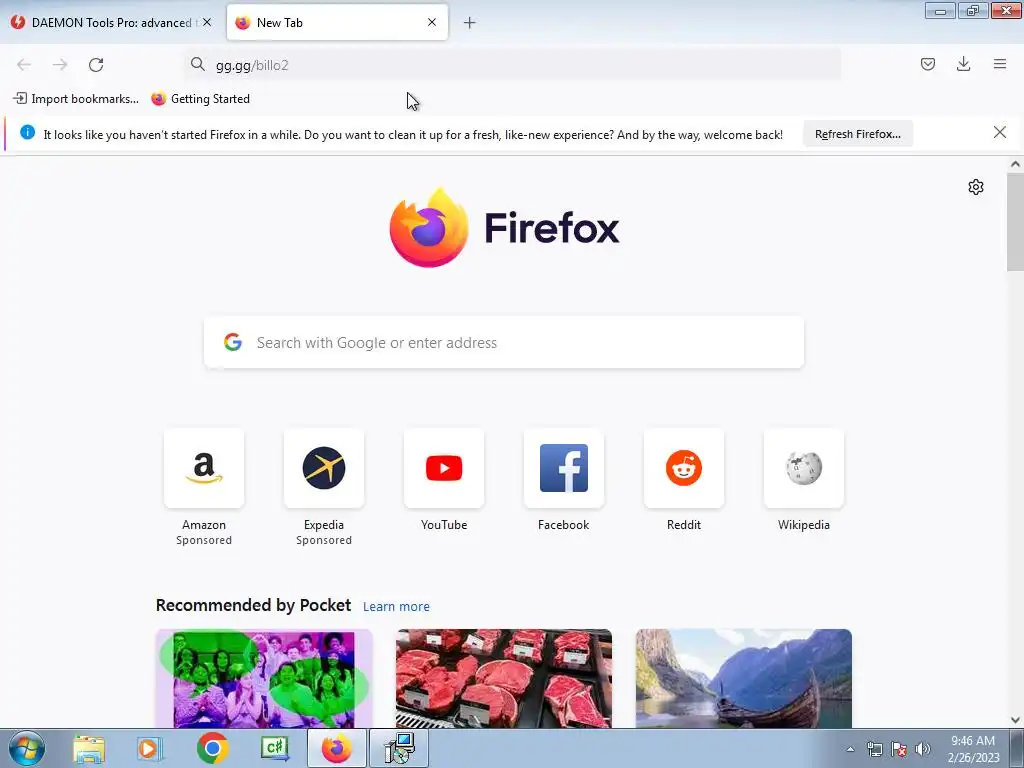Open the Firefox hamburger menu
This screenshot has height=768, width=1024.
(x=1000, y=64)
